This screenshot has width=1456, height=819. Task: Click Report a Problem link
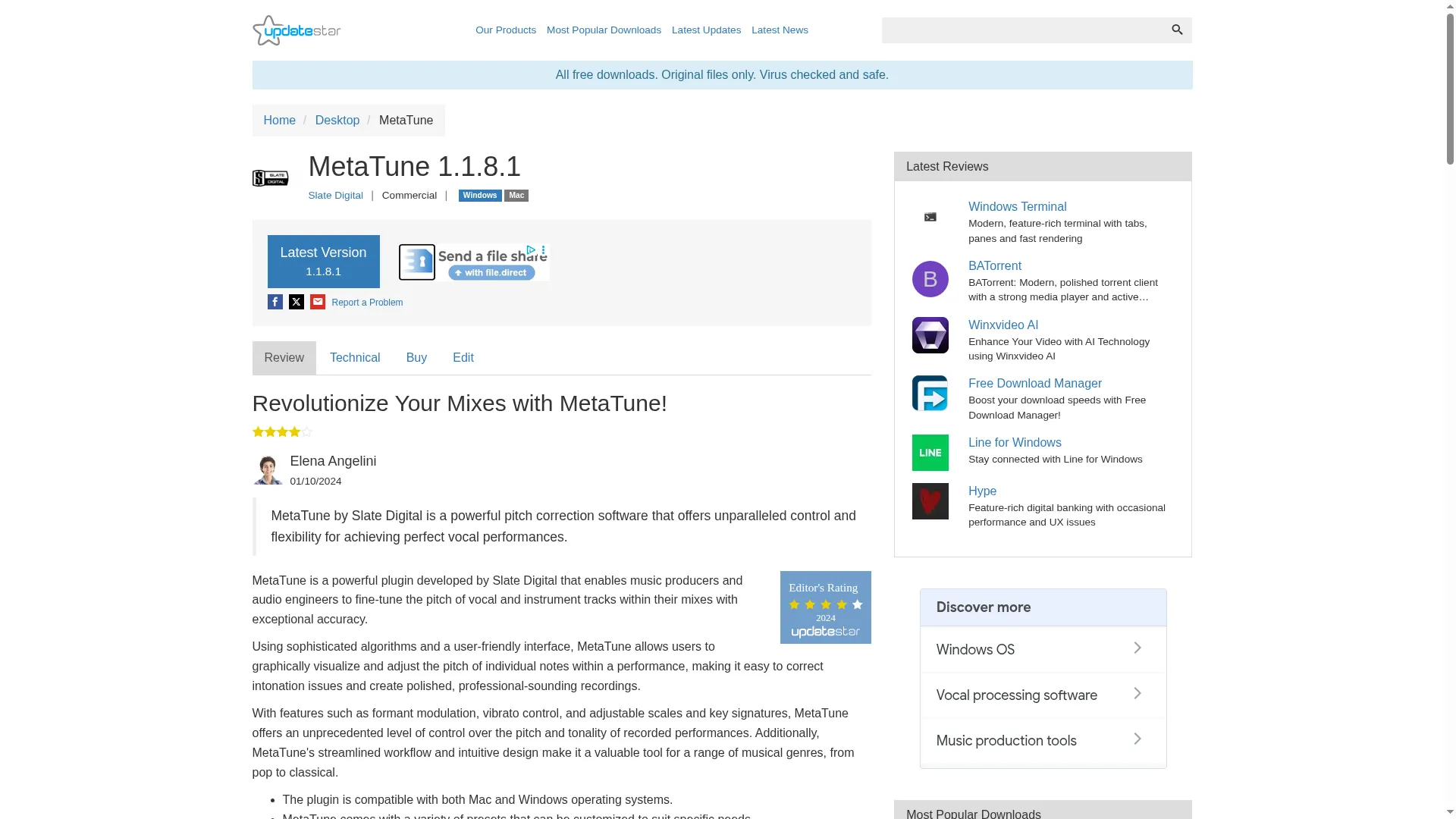tap(367, 303)
